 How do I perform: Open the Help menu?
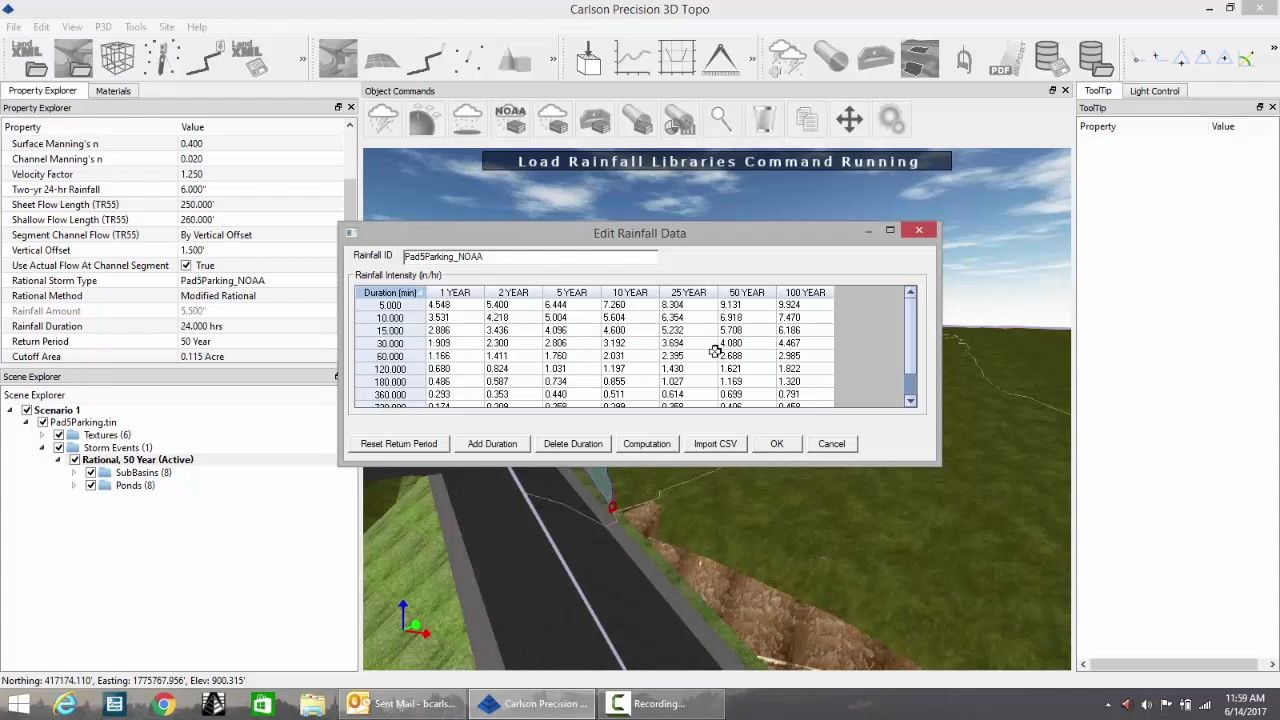(x=197, y=27)
